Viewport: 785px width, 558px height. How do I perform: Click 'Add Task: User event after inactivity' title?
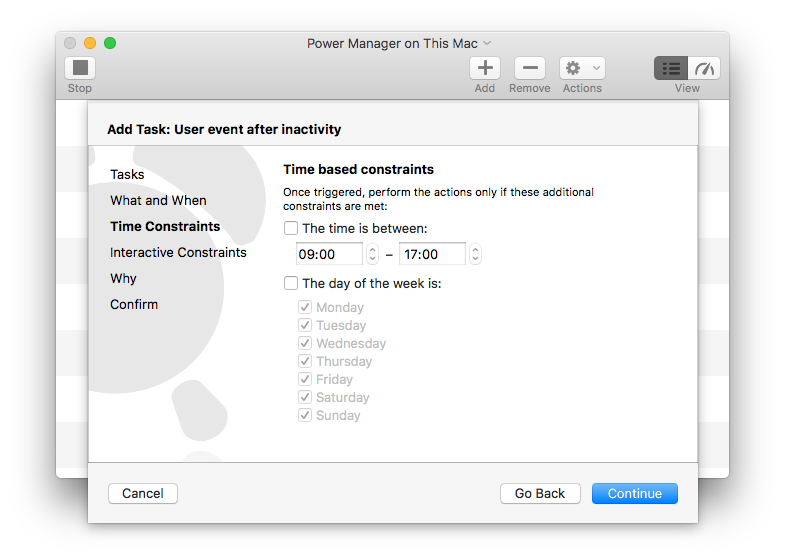pos(224,130)
